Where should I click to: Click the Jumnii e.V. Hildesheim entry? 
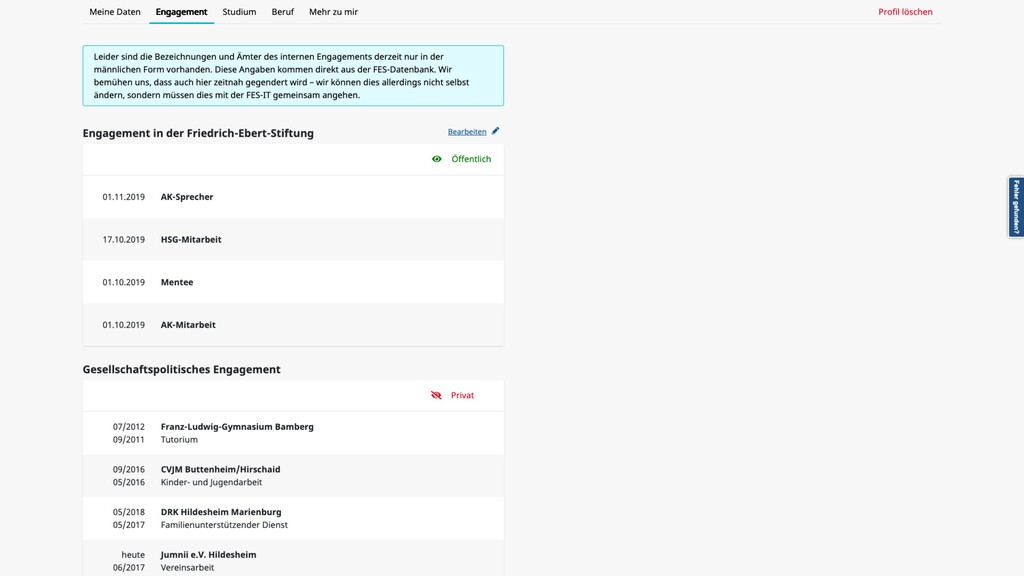tap(208, 555)
